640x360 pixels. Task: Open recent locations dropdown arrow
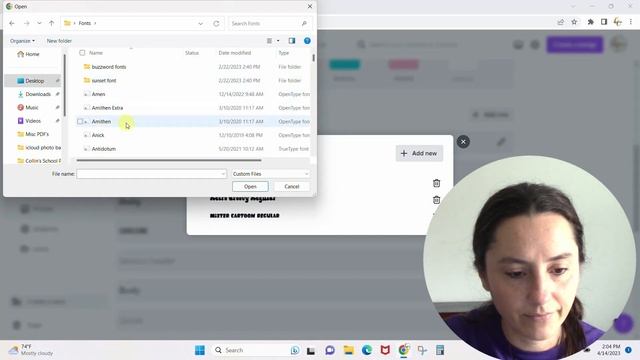pos(39,23)
